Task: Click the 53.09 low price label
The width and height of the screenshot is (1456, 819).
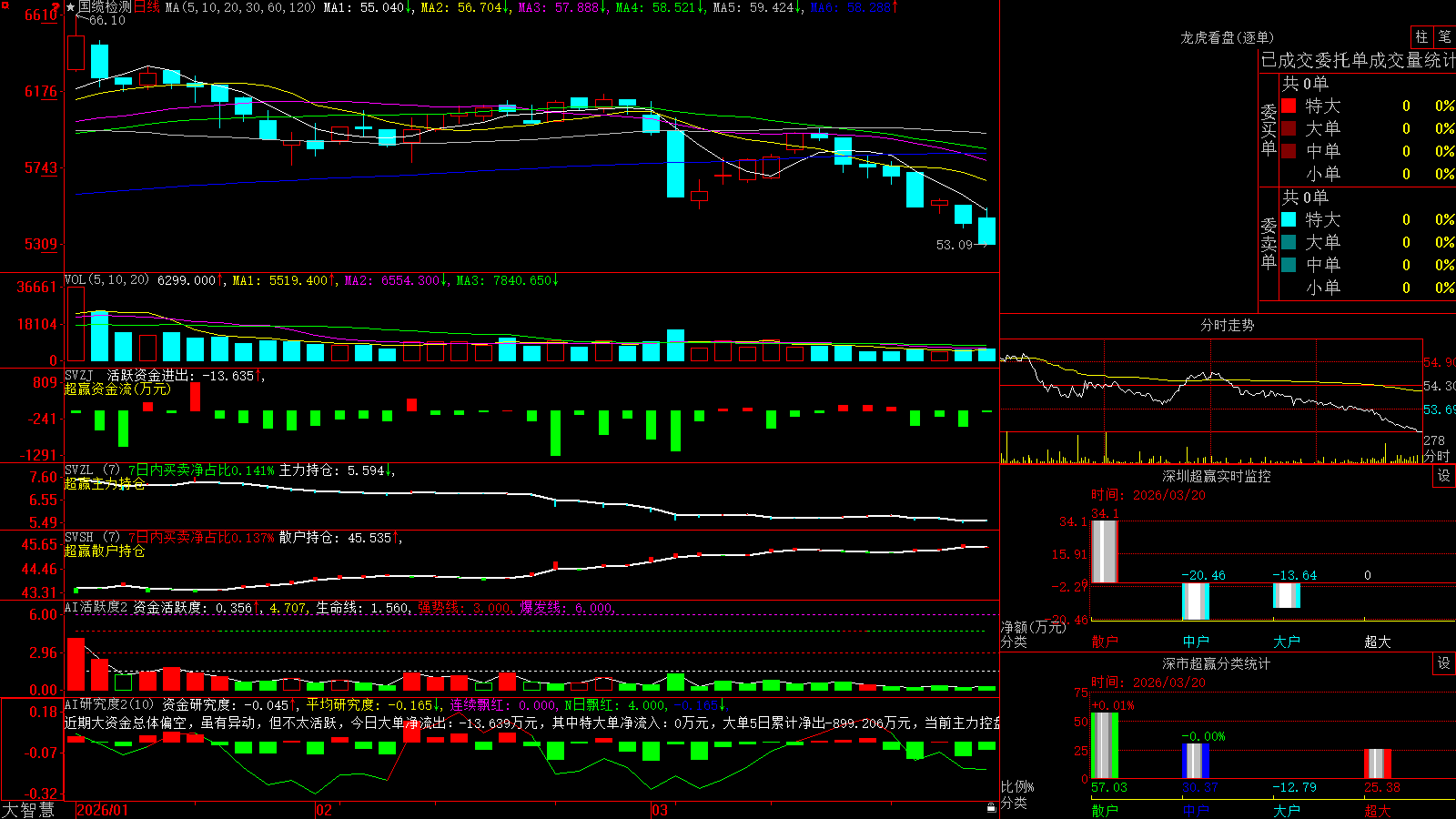Action: point(955,245)
